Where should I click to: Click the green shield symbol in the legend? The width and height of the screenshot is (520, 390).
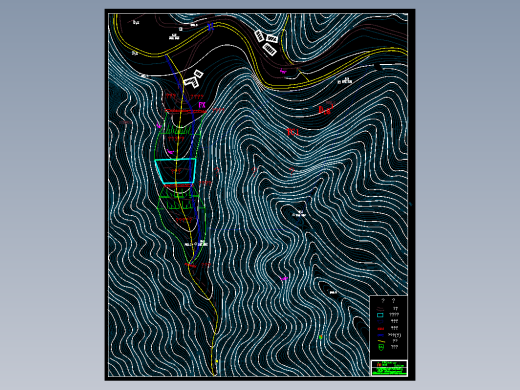coord(381,347)
